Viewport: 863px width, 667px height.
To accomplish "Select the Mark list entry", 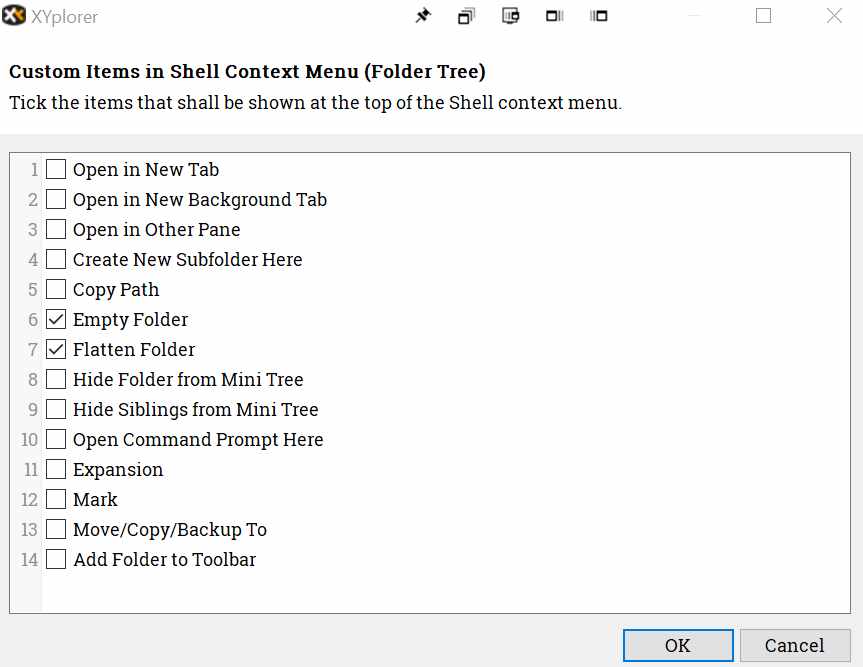I will [x=95, y=500].
